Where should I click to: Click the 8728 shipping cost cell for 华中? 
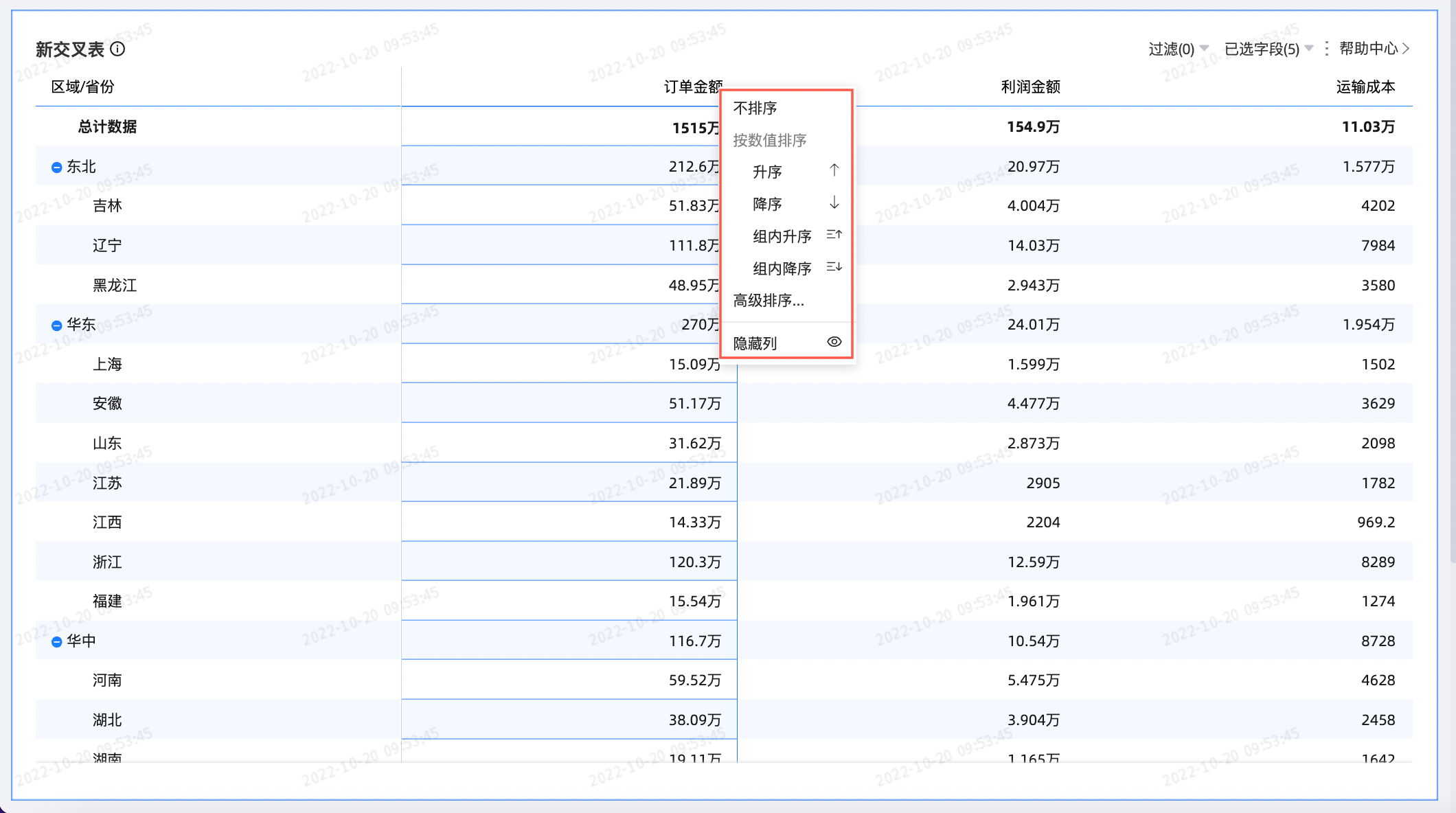1378,641
